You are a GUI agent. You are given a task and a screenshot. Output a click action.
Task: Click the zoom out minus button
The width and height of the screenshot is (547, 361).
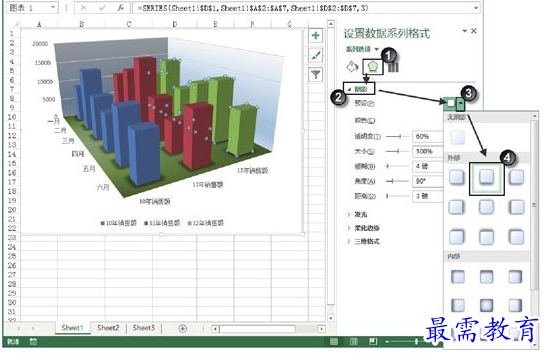[x=387, y=342]
